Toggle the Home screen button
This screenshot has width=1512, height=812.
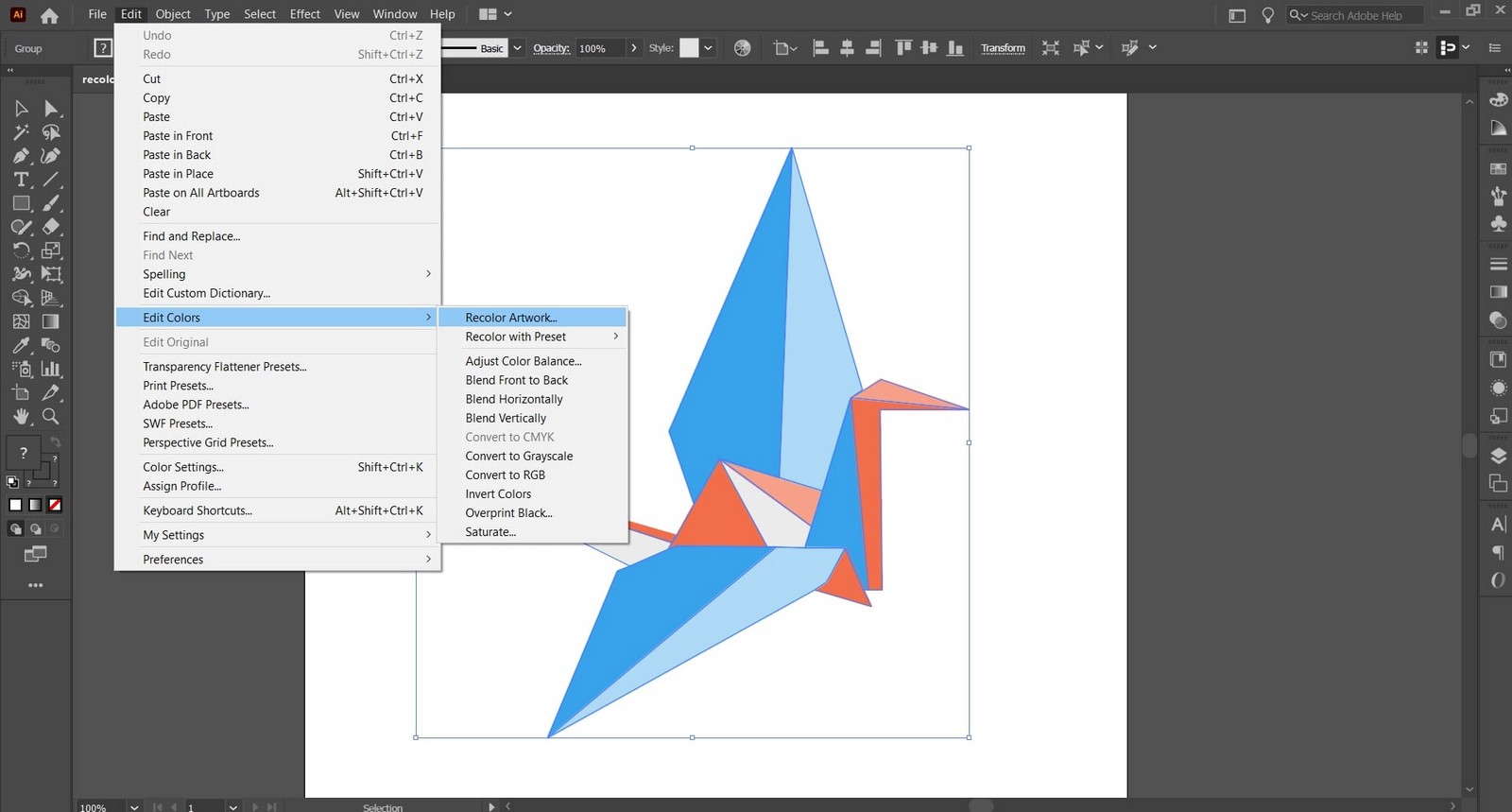(x=49, y=15)
